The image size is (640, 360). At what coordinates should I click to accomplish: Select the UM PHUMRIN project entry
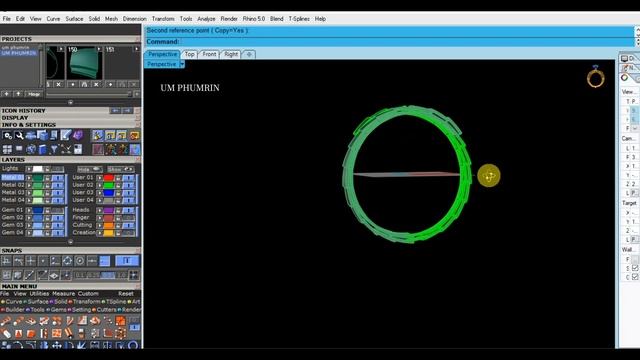click(18, 53)
